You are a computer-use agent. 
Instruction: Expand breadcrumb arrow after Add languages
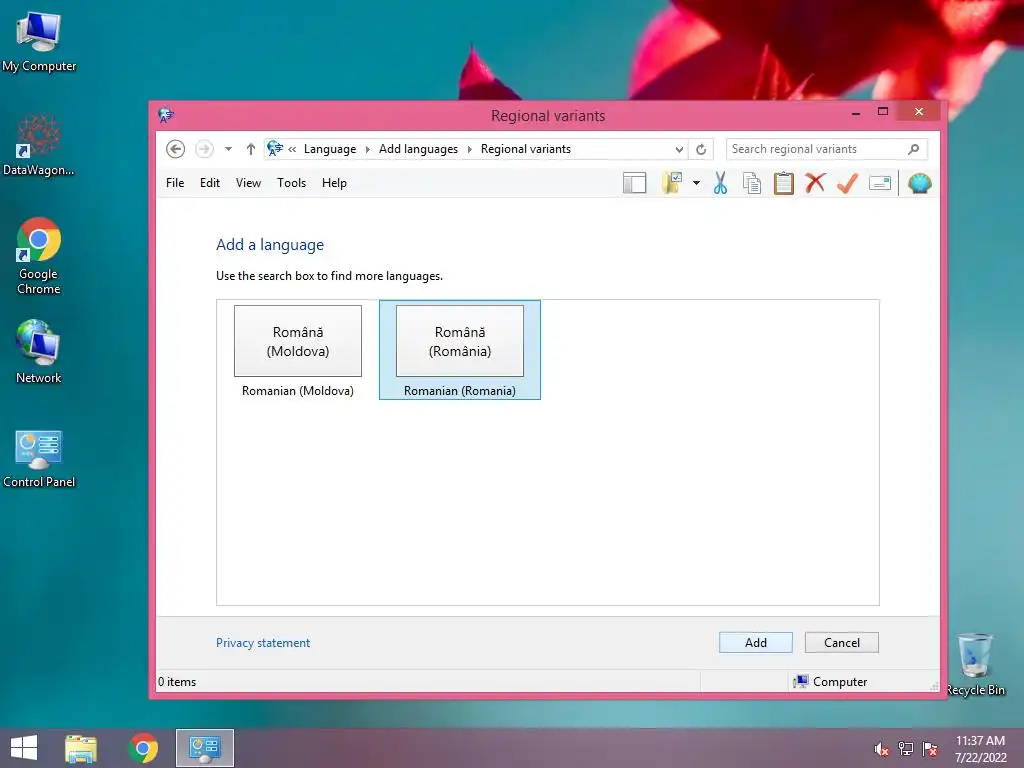tap(470, 150)
